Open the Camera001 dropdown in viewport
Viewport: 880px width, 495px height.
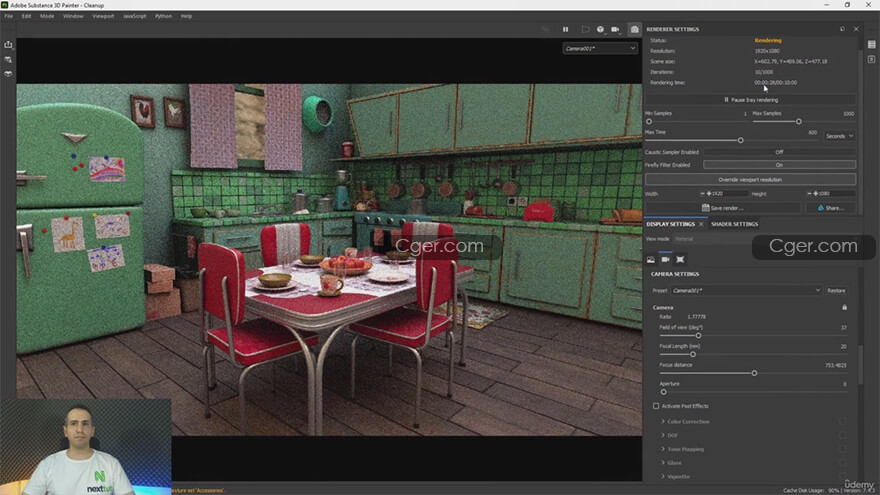[600, 49]
